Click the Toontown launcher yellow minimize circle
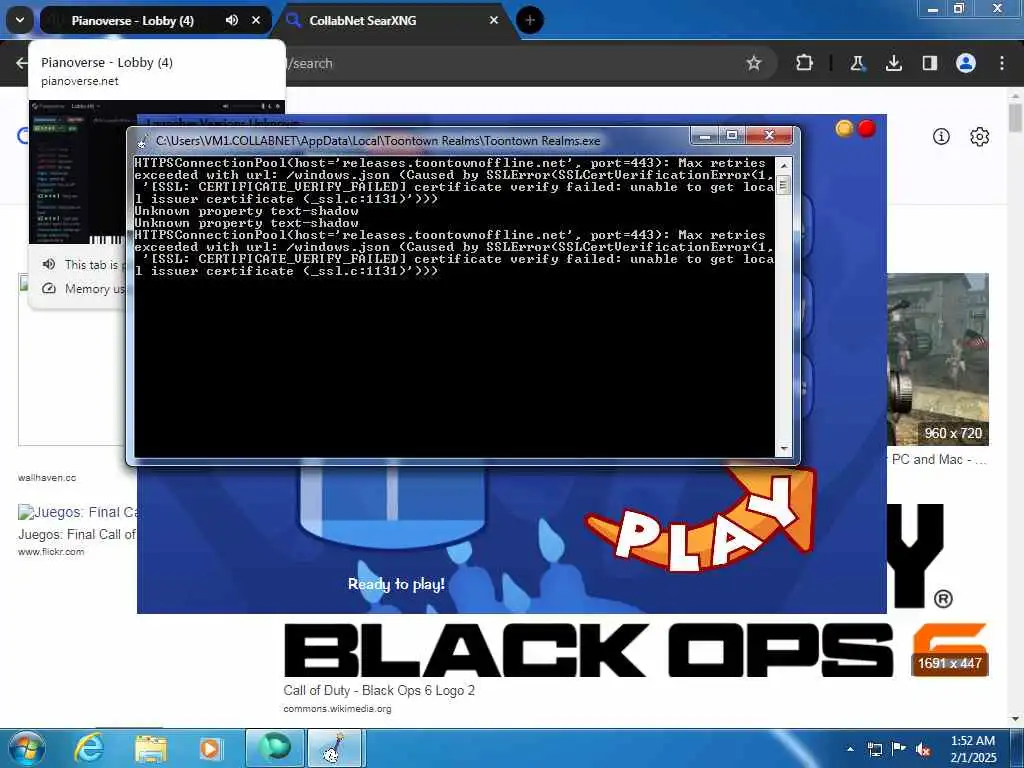Image resolution: width=1024 pixels, height=768 pixels. [x=844, y=129]
